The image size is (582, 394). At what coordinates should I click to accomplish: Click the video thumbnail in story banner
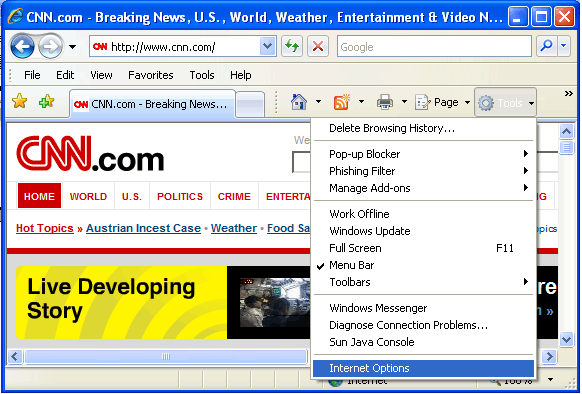pos(275,302)
